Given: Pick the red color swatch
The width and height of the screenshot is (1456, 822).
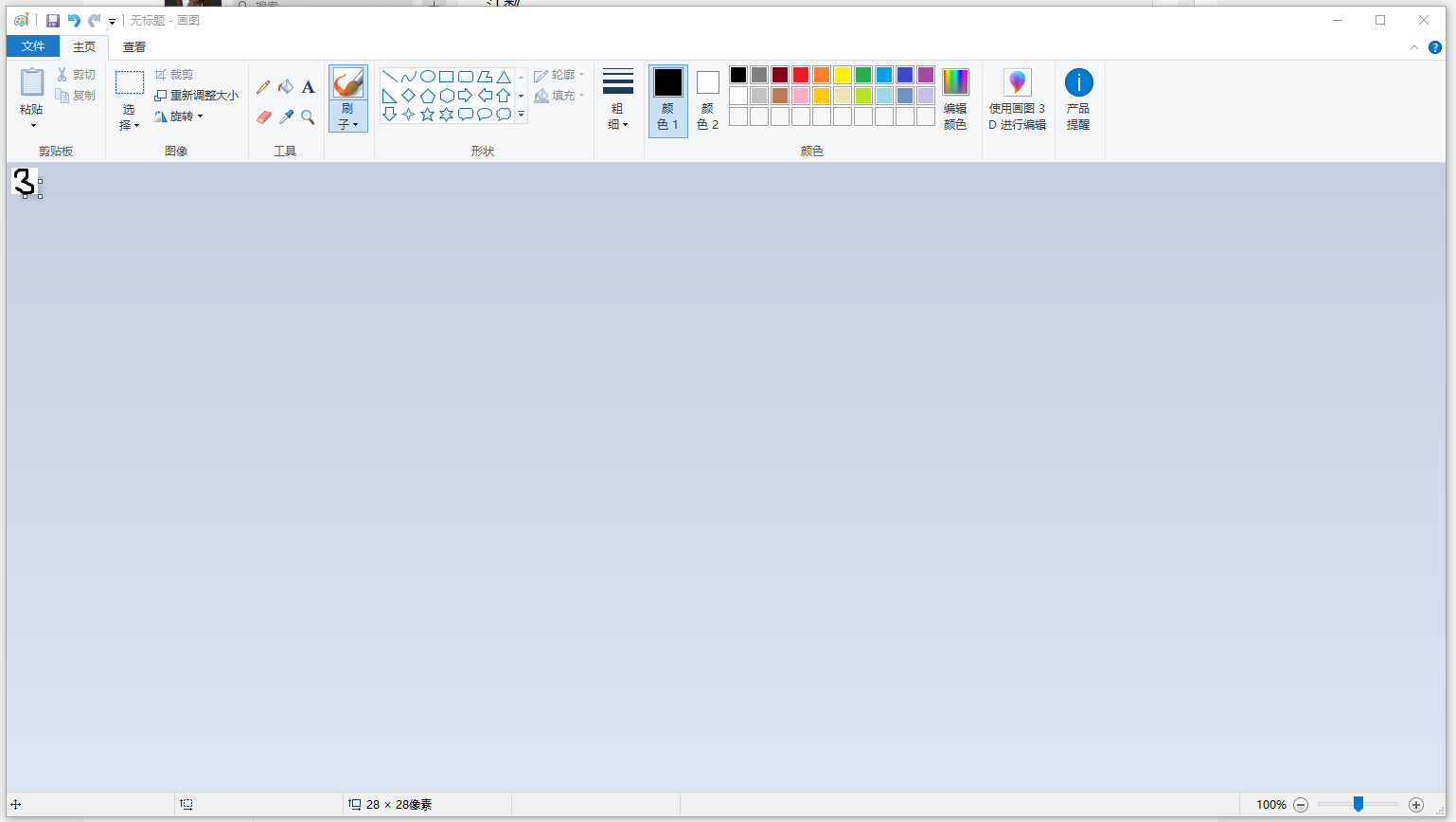Looking at the screenshot, I should click(x=800, y=74).
